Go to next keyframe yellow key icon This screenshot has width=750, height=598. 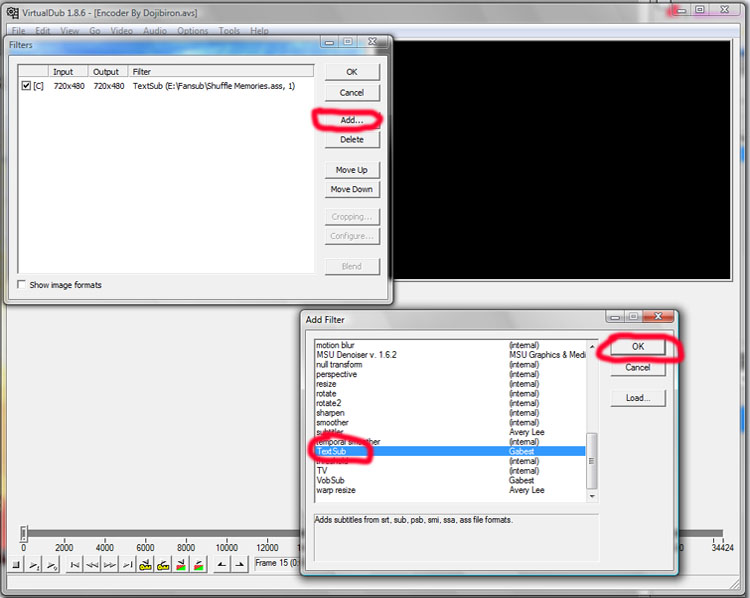[163, 565]
